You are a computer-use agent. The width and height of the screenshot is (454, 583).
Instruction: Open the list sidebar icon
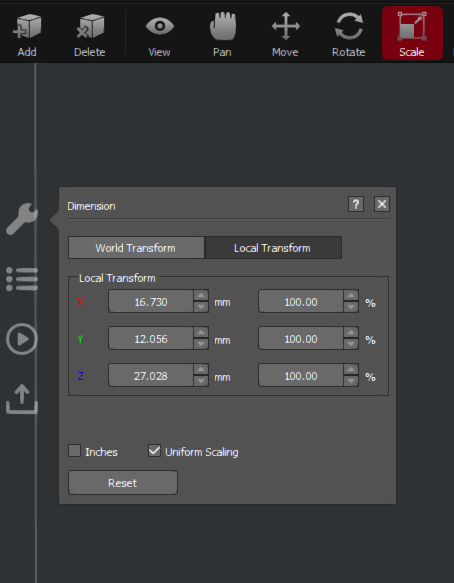(22, 279)
